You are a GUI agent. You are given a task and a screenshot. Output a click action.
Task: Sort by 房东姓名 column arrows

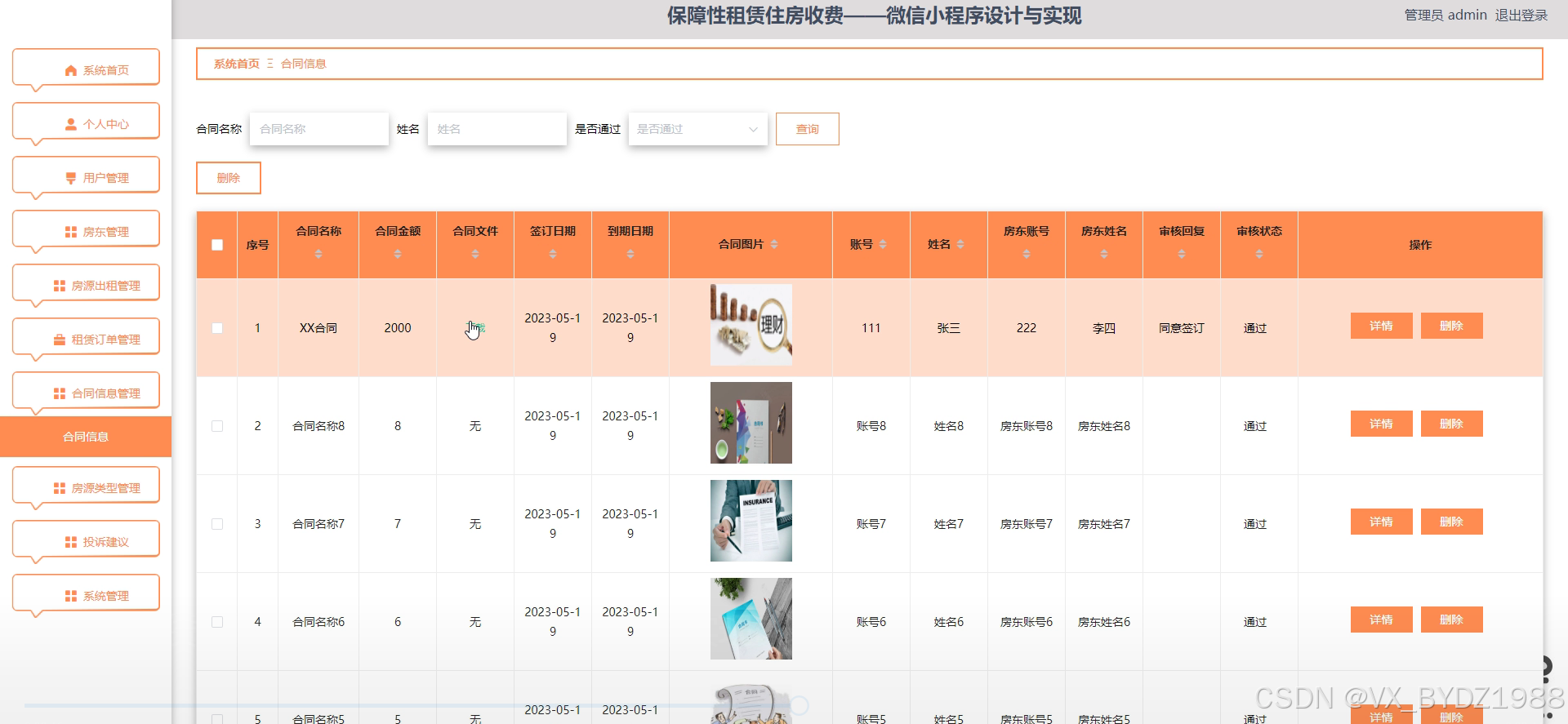click(1104, 255)
